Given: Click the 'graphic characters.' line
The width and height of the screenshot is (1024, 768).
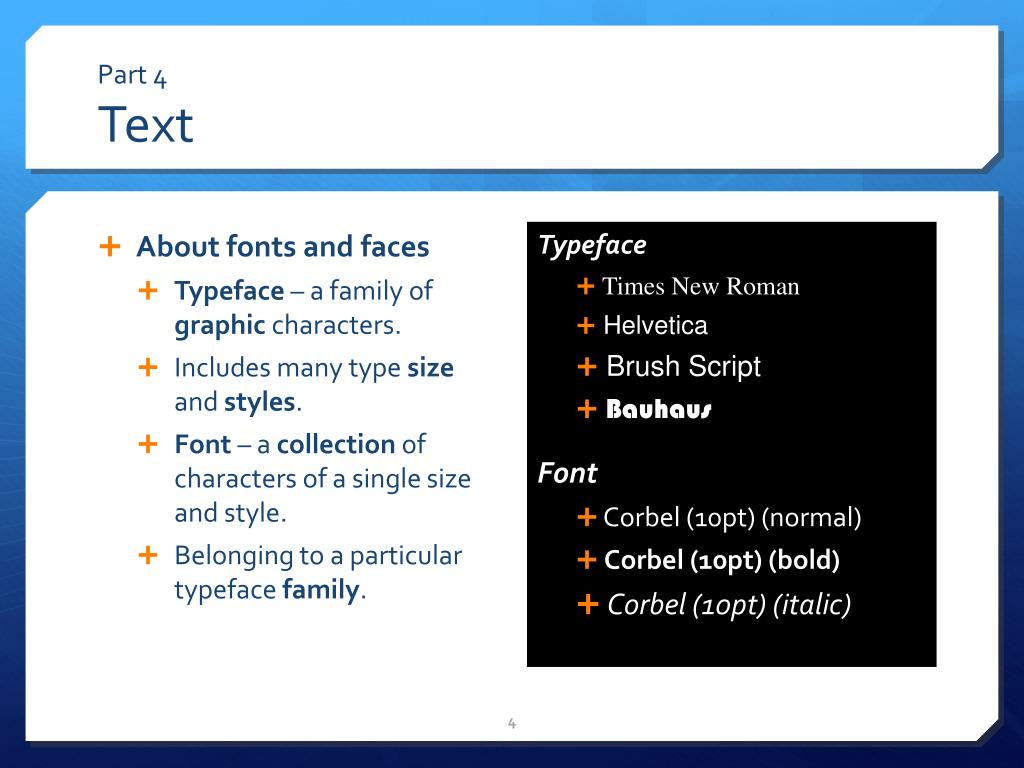Looking at the screenshot, I should [287, 326].
